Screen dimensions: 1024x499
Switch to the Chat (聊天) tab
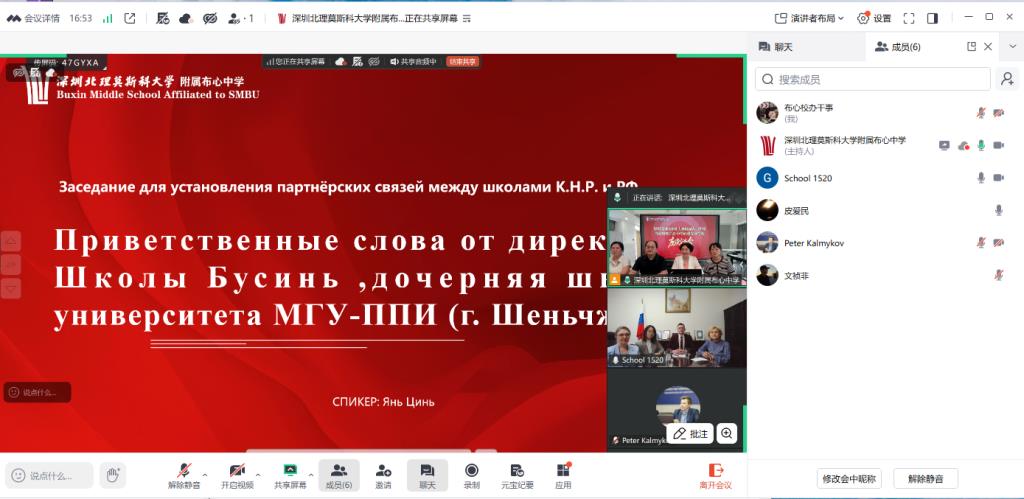coord(776,47)
